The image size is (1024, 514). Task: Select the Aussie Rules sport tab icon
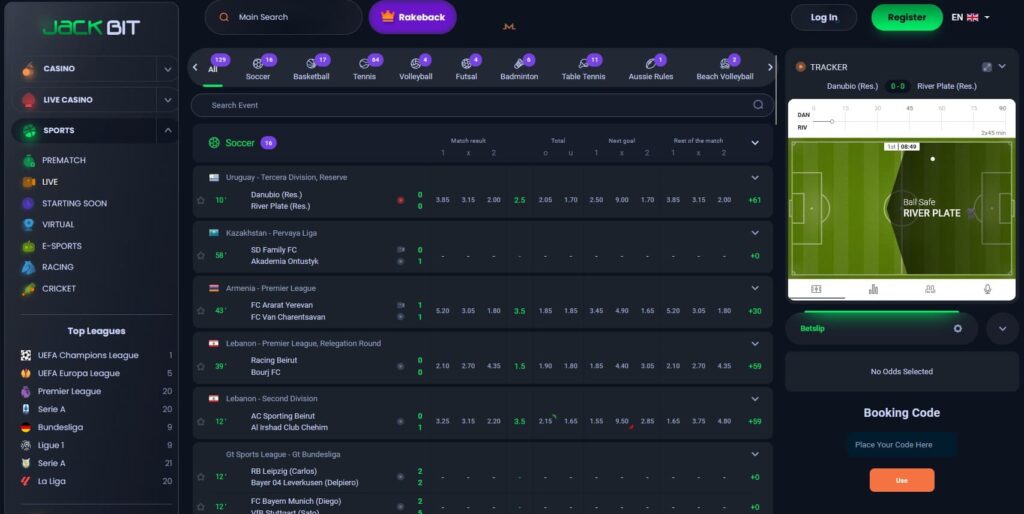pos(650,64)
